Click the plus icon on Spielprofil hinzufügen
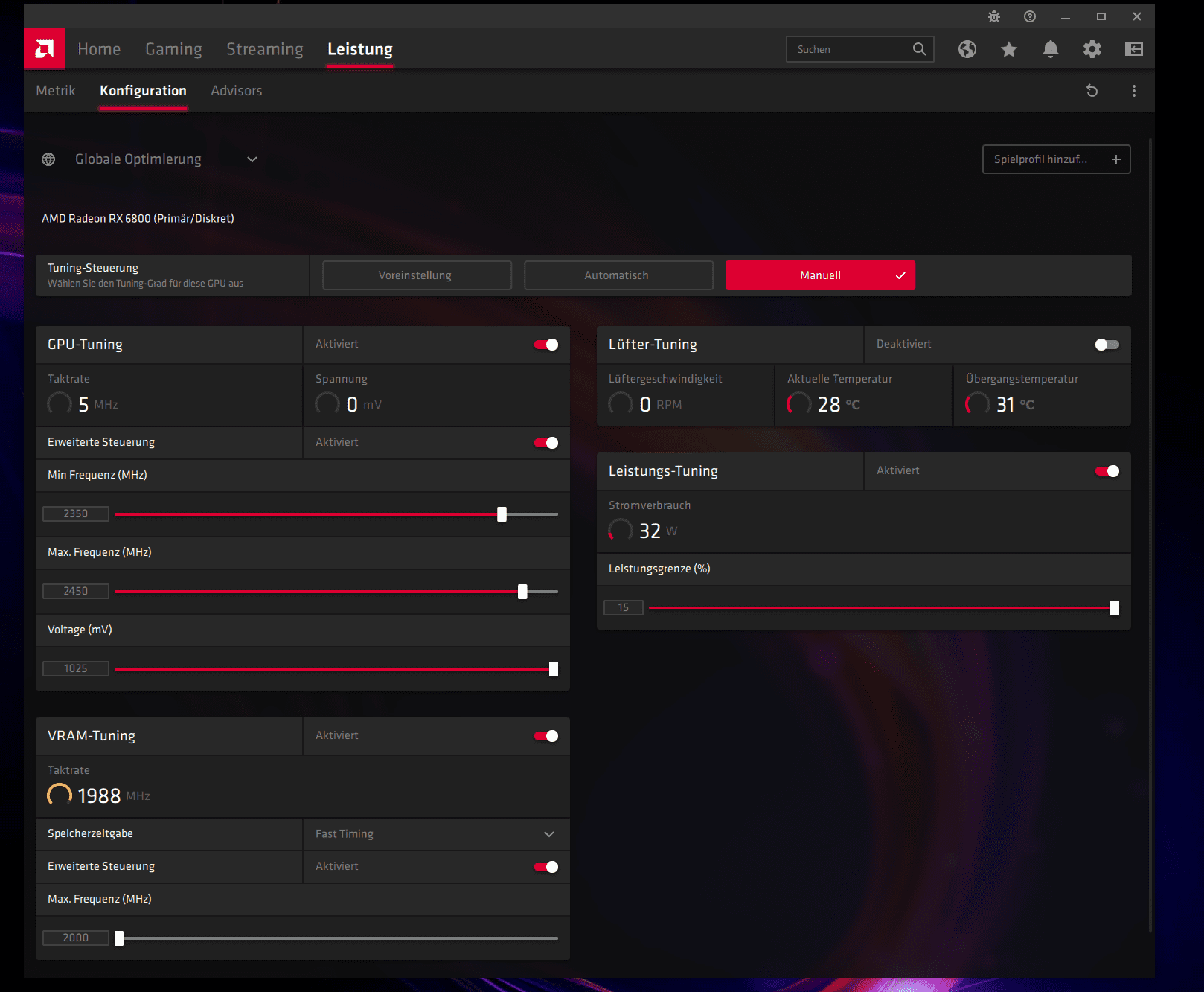Viewport: 1204px width, 992px height. (x=1116, y=159)
